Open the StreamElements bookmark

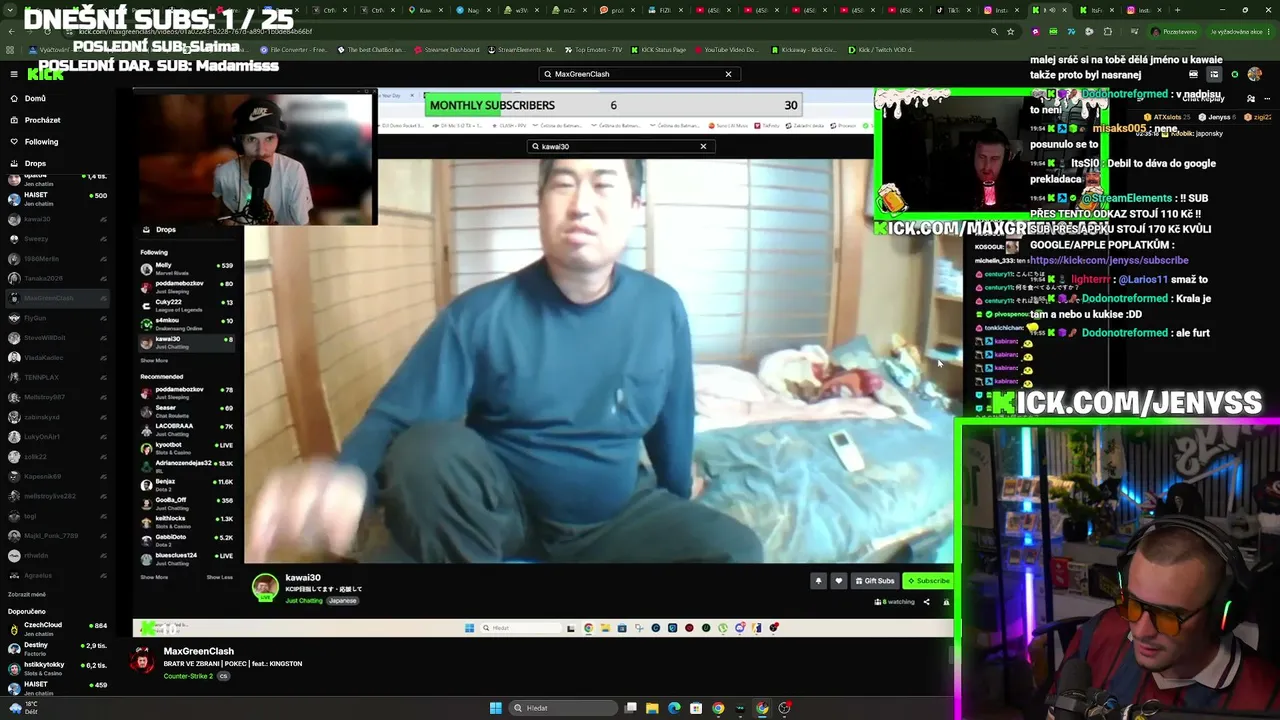click(521, 50)
